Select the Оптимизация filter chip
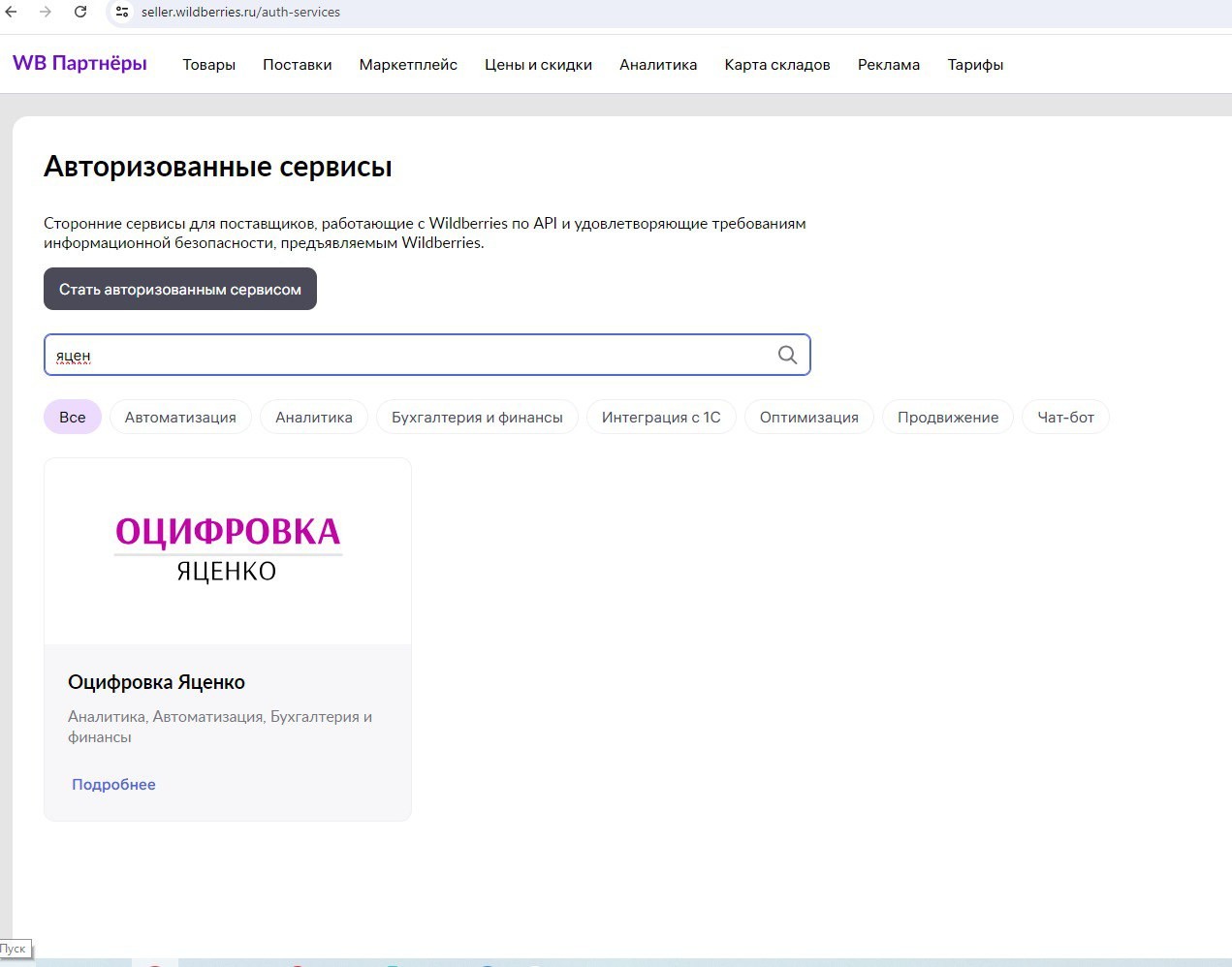This screenshot has height=967, width=1232. 809,417
